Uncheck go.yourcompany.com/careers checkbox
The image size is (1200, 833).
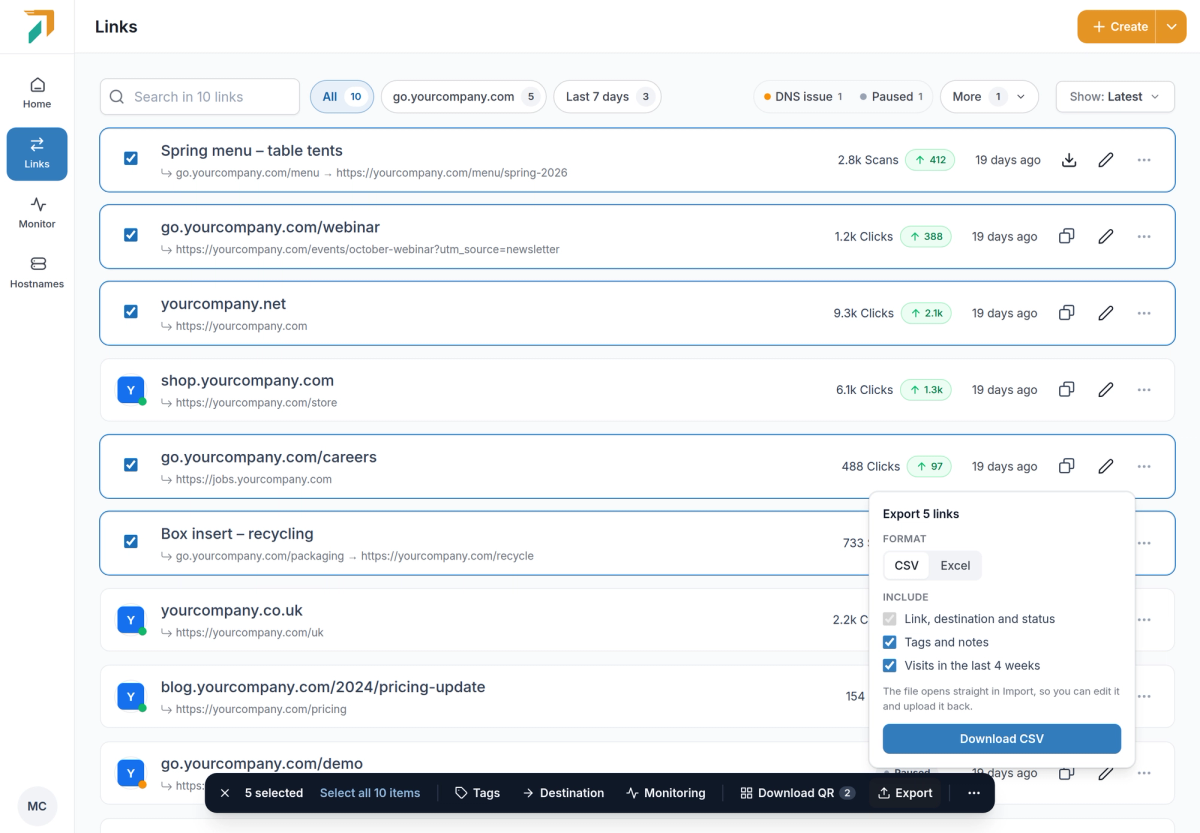[x=131, y=465]
